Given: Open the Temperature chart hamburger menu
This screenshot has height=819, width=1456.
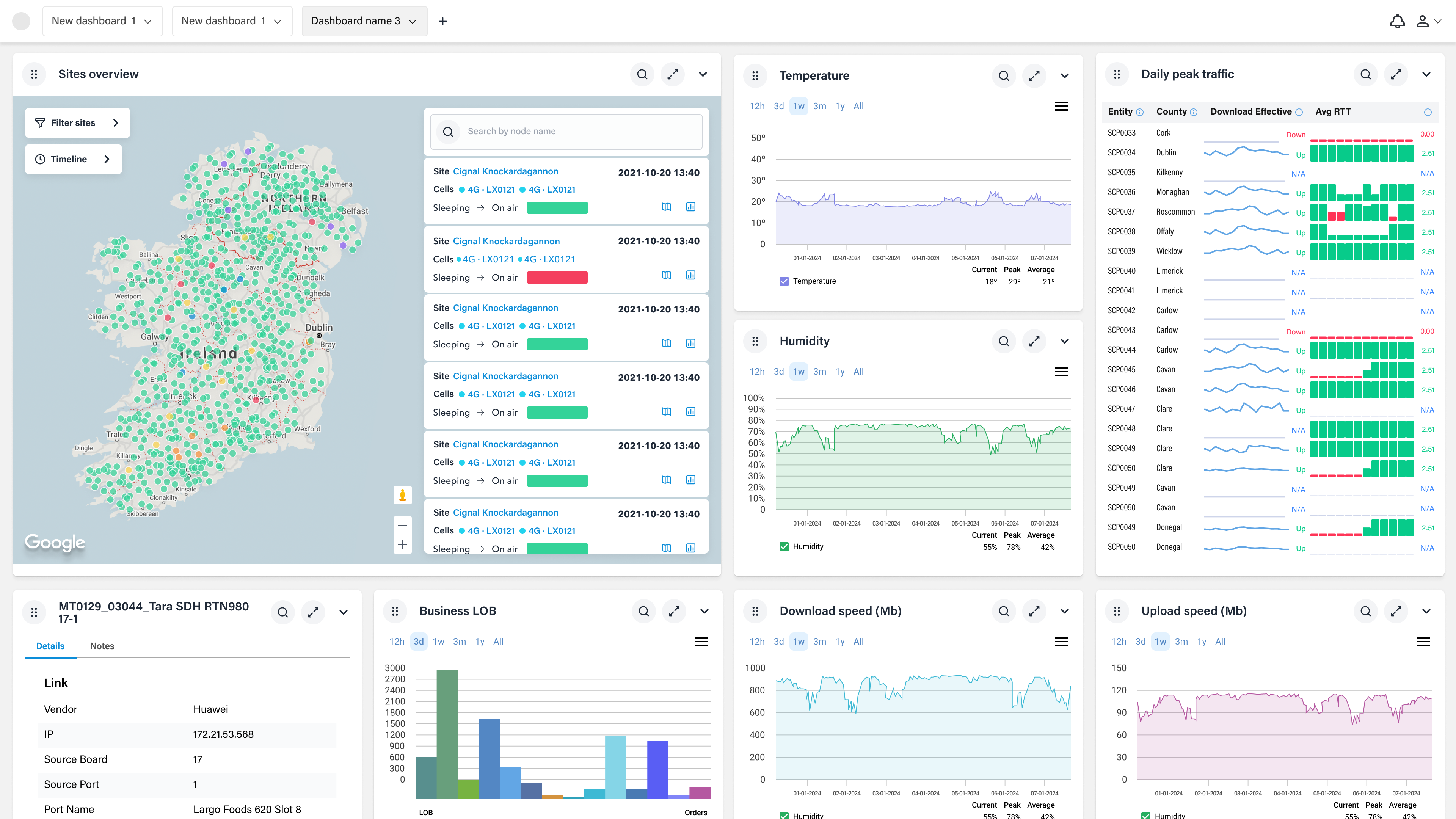Looking at the screenshot, I should tap(1061, 106).
